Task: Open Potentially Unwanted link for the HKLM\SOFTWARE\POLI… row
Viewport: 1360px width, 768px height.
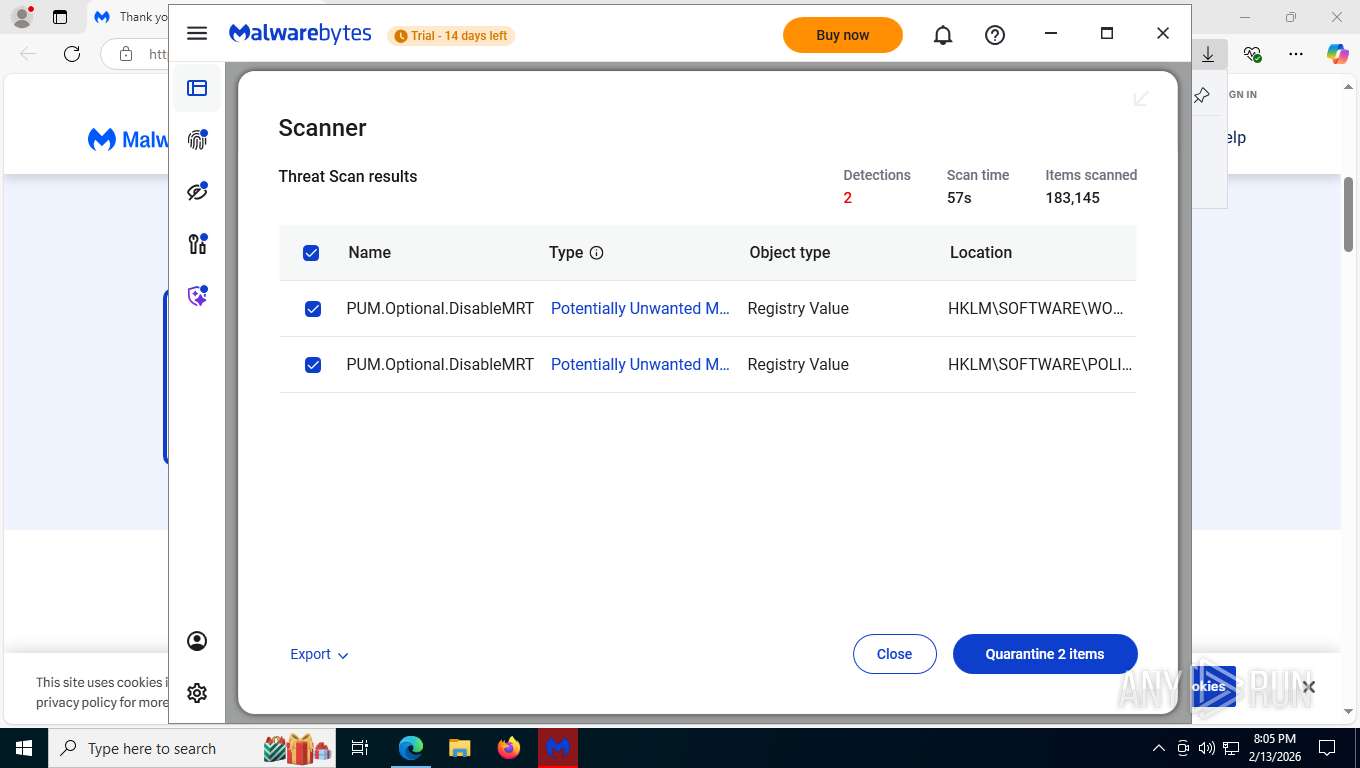Action: (640, 364)
